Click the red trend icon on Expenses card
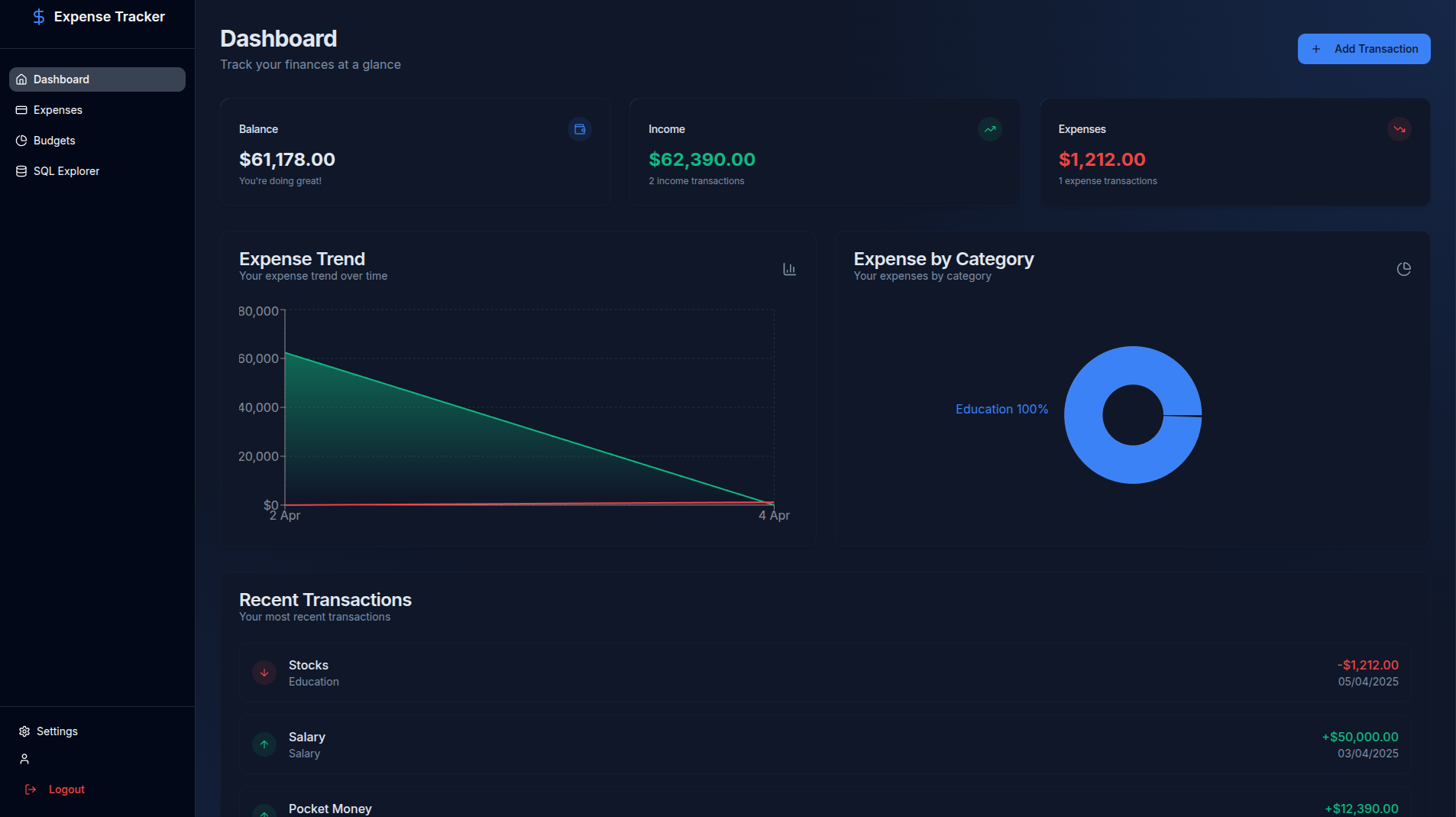This screenshot has height=817, width=1456. 1399,129
